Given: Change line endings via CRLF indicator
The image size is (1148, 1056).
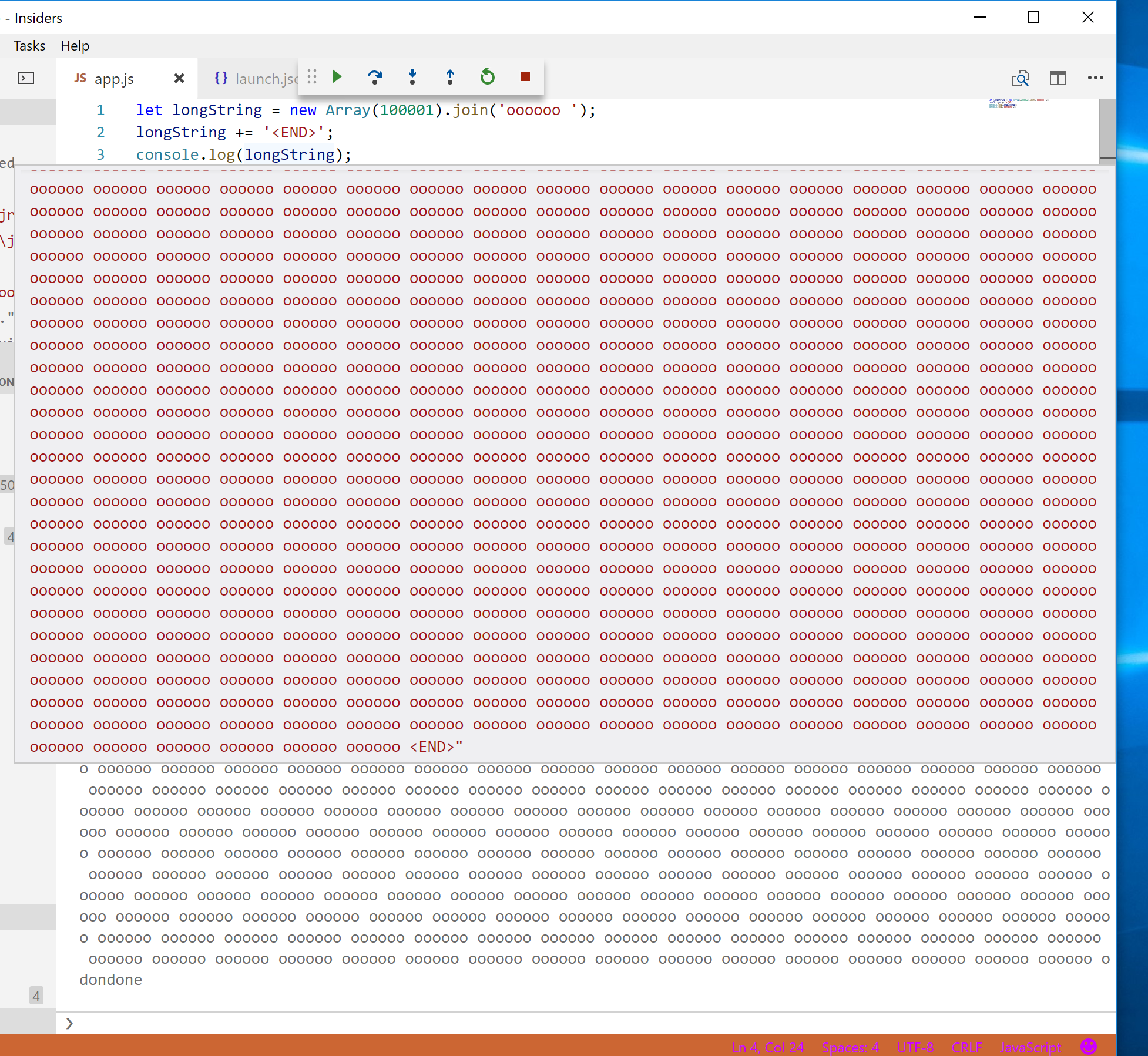Looking at the screenshot, I should tap(968, 1047).
